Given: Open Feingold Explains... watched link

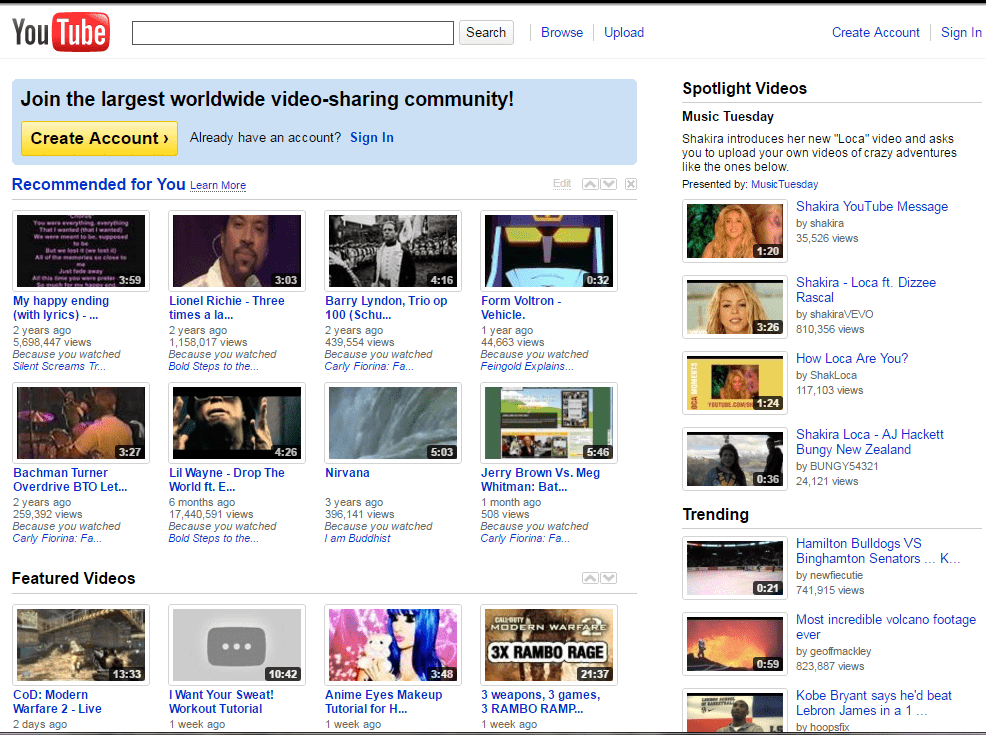Looking at the screenshot, I should (x=527, y=367).
